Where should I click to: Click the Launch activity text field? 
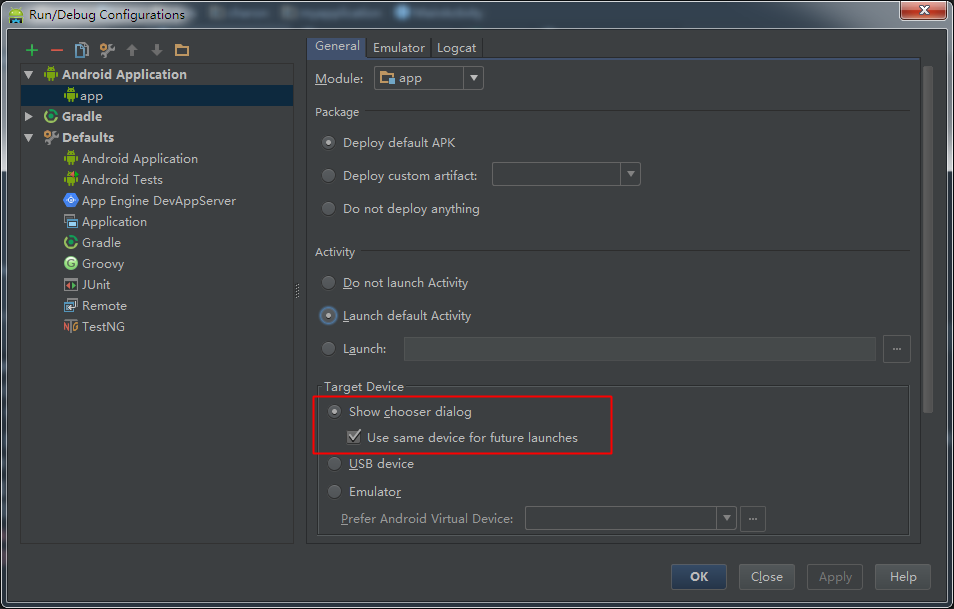[639, 349]
